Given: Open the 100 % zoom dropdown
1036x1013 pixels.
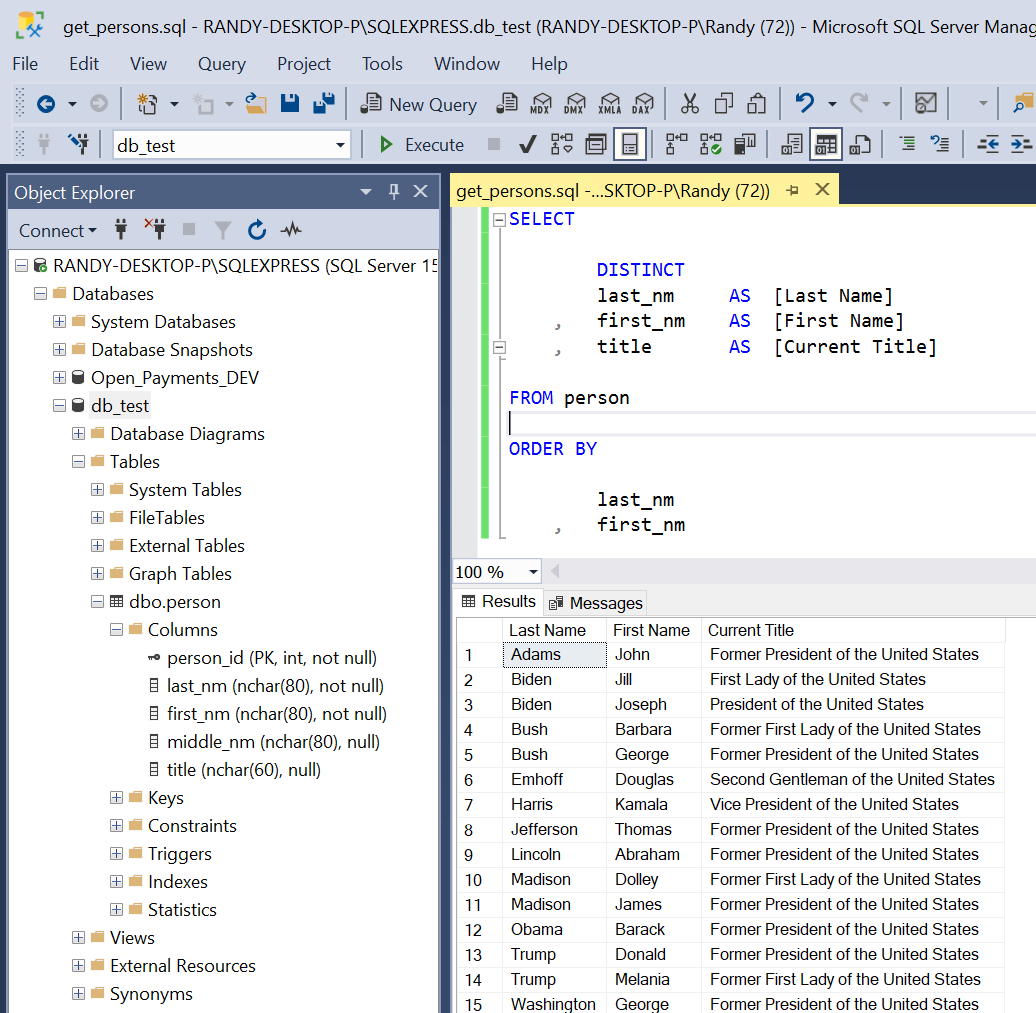Looking at the screenshot, I should tap(533, 572).
